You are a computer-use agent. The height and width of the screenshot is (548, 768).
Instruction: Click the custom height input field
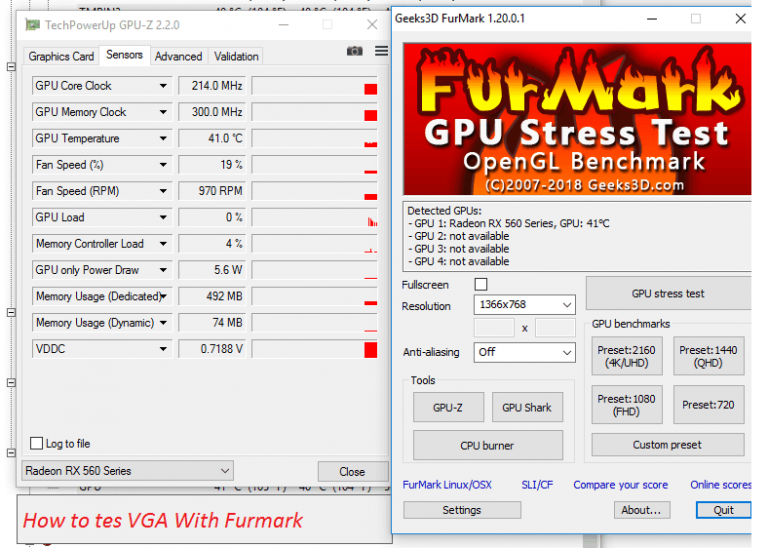point(555,328)
